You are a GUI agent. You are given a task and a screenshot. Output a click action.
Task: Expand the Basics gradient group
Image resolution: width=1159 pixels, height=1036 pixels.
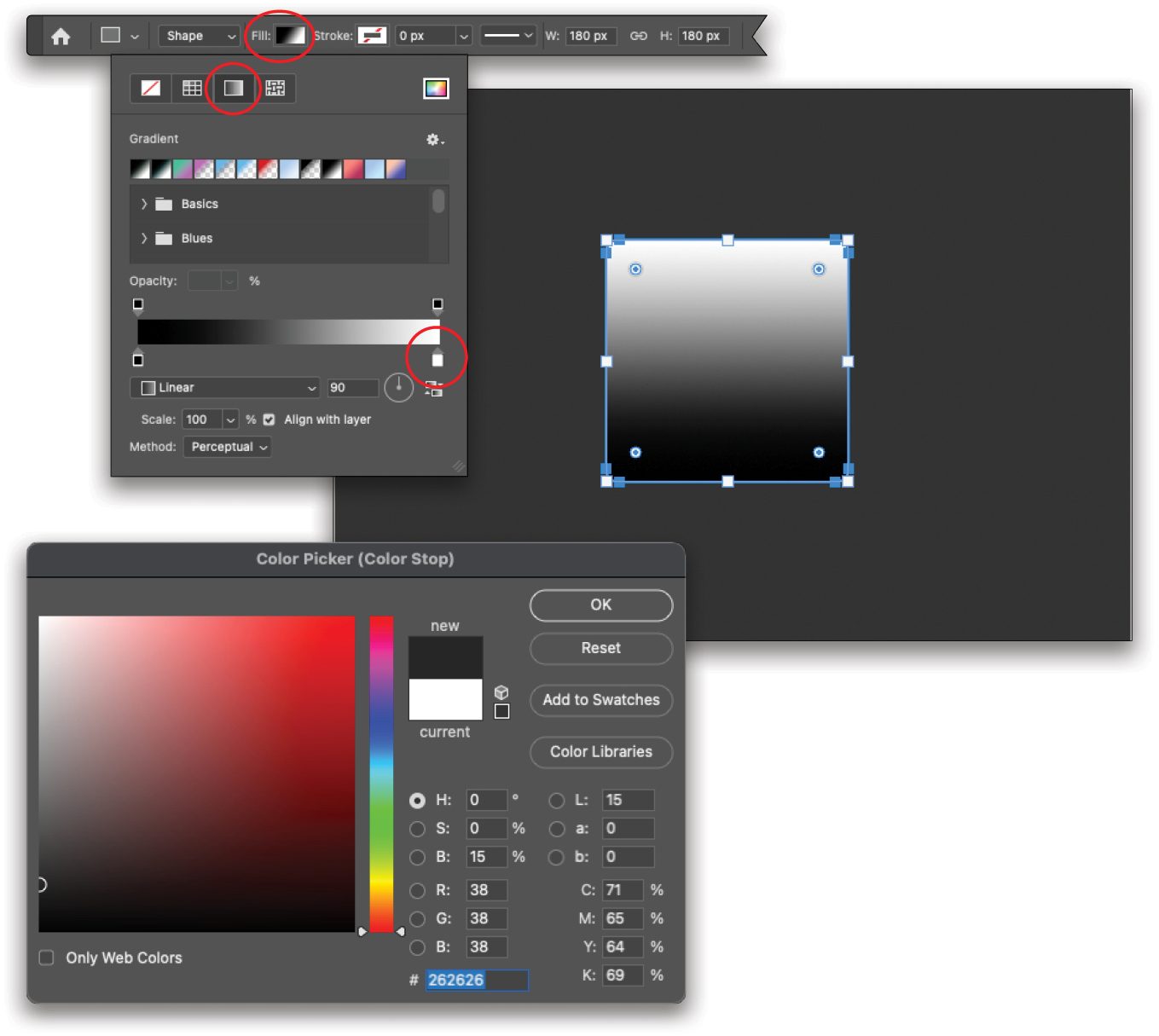pos(143,204)
